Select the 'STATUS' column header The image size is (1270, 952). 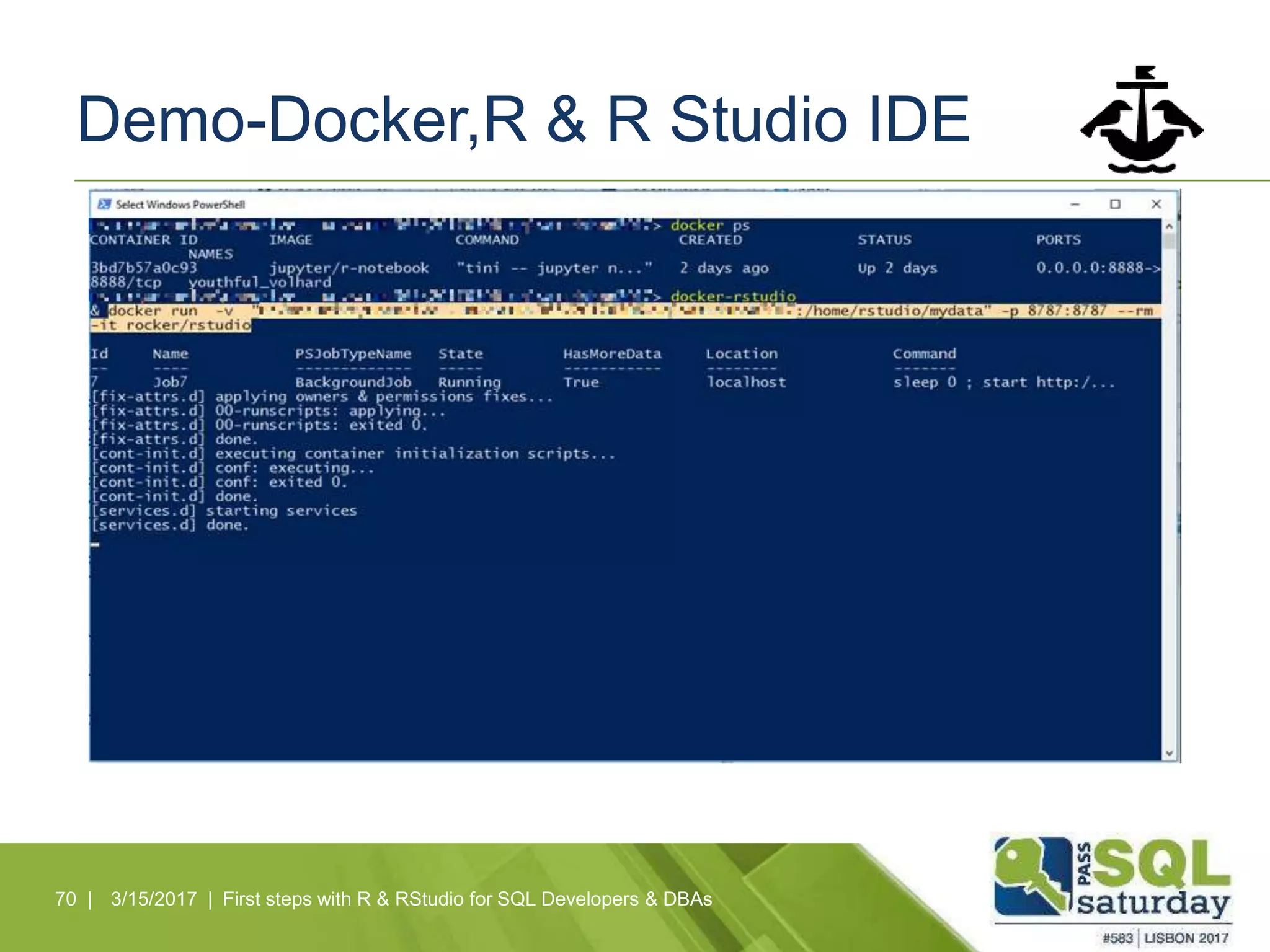[x=884, y=240]
